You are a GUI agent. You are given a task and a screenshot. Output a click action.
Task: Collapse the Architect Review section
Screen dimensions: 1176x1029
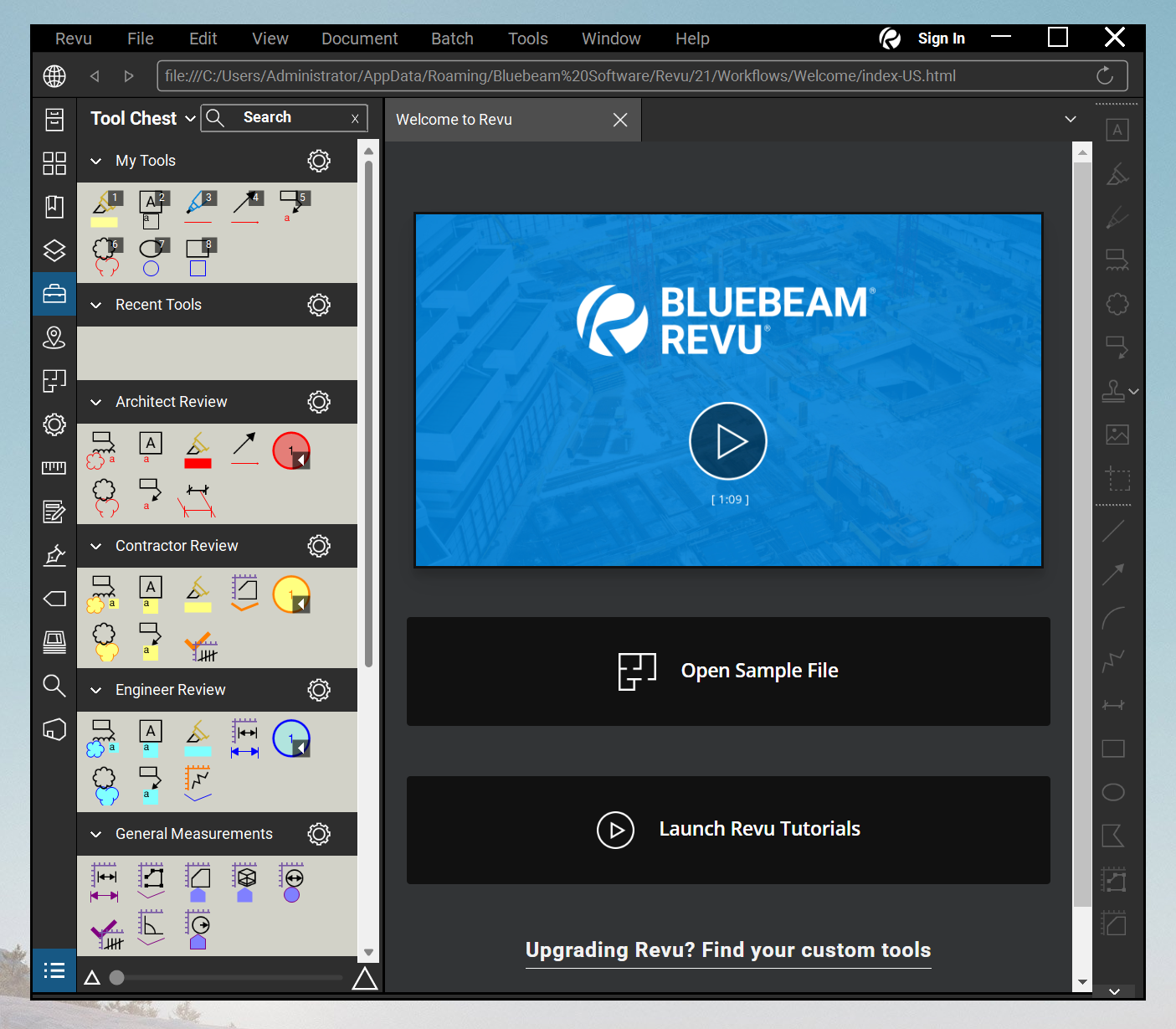pos(96,402)
